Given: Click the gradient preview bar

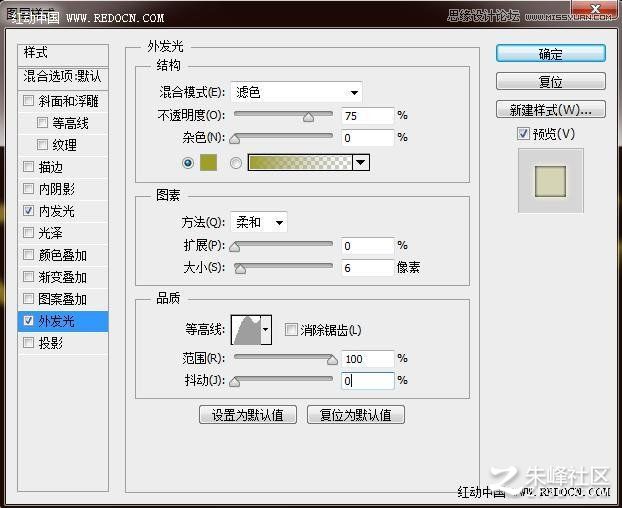Looking at the screenshot, I should pos(300,163).
